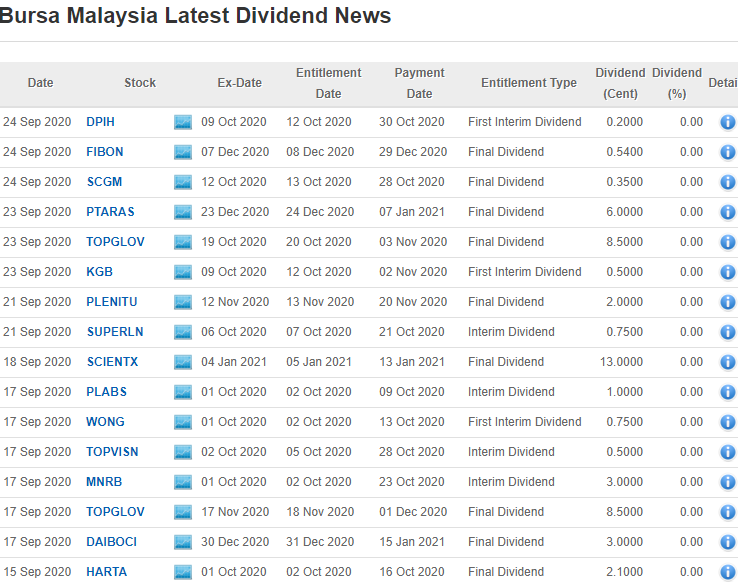Show details info icon for SUPERLN dividend
The width and height of the screenshot is (738, 585).
click(x=727, y=332)
